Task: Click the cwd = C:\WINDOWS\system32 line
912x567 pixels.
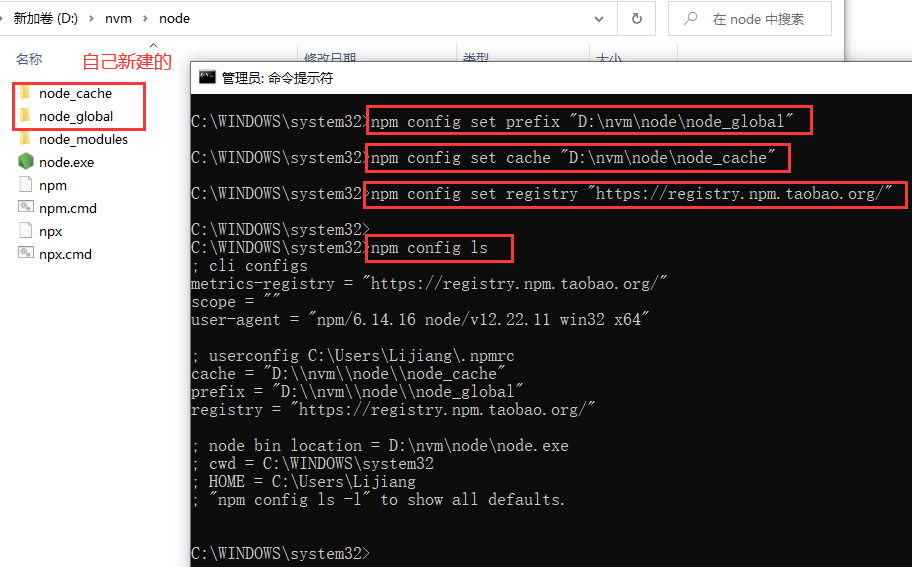Action: pos(312,464)
